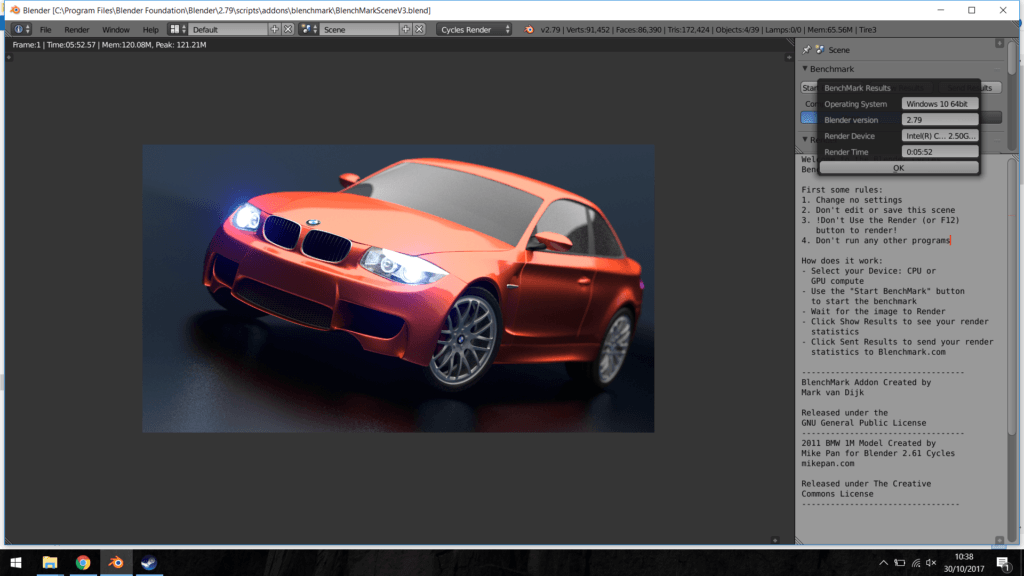Open the Render menu
The image size is (1024, 576).
[x=76, y=29]
